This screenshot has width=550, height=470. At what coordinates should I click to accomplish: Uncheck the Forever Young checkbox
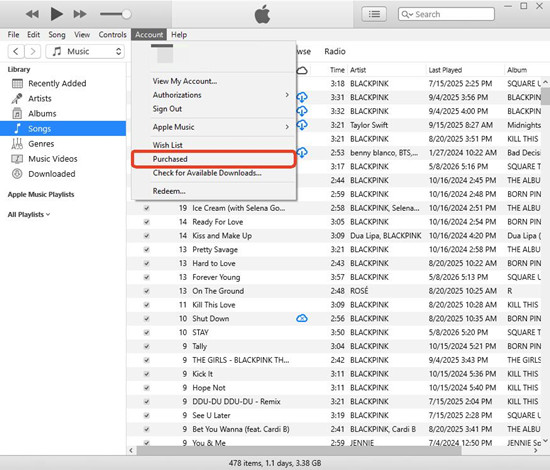147,277
